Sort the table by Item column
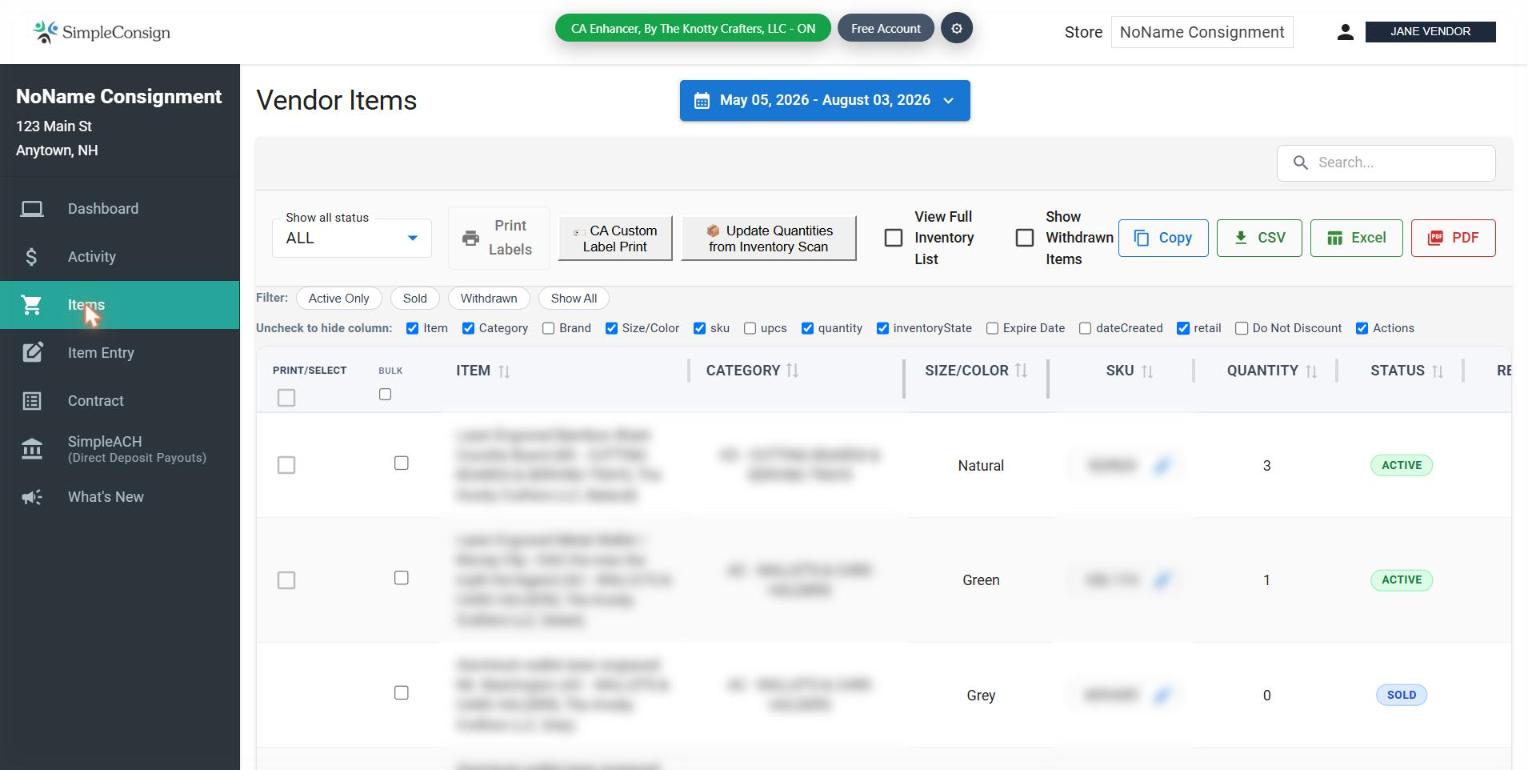The width and height of the screenshot is (1536, 770). tap(504, 371)
